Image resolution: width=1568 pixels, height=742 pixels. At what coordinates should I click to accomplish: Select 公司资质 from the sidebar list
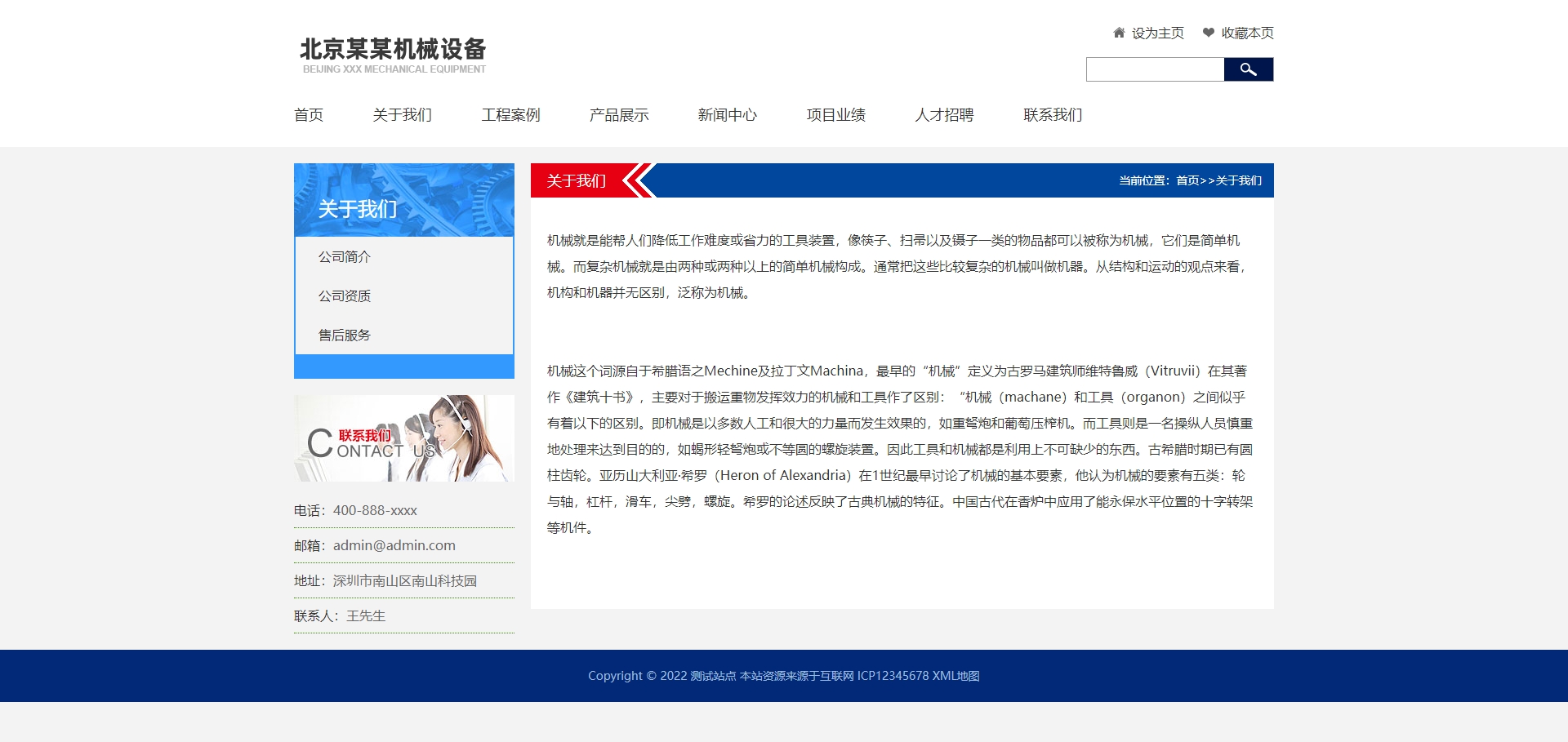[345, 296]
